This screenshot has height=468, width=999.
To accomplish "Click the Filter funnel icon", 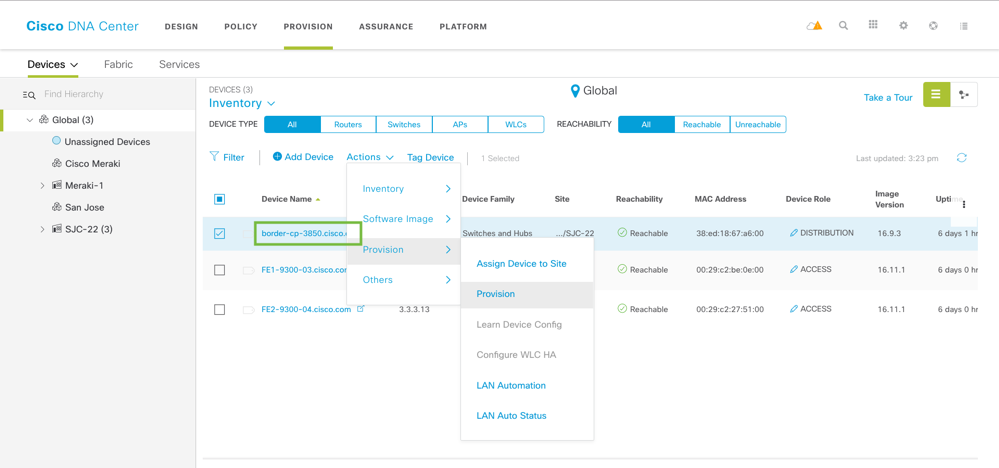I will click(215, 157).
